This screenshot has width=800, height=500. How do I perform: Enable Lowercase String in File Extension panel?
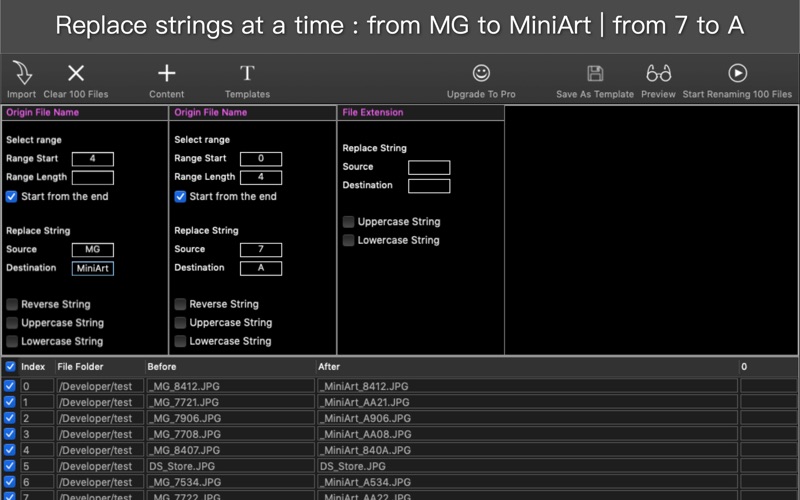pyautogui.click(x=348, y=240)
